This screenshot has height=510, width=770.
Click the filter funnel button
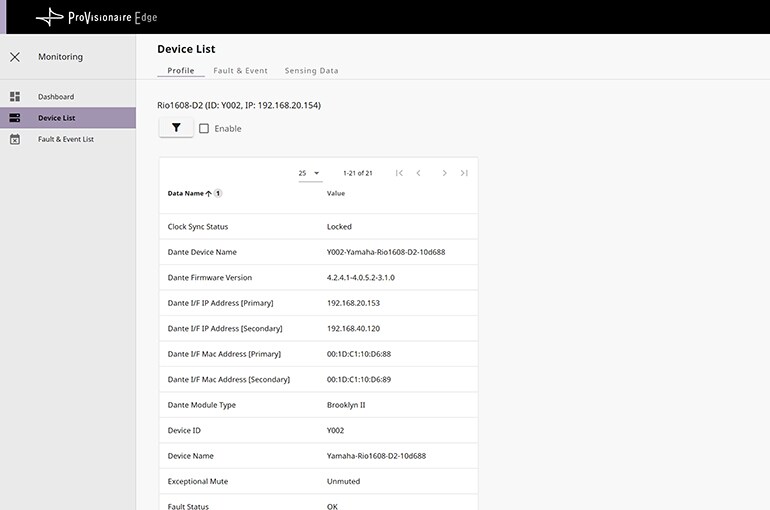pyautogui.click(x=176, y=128)
